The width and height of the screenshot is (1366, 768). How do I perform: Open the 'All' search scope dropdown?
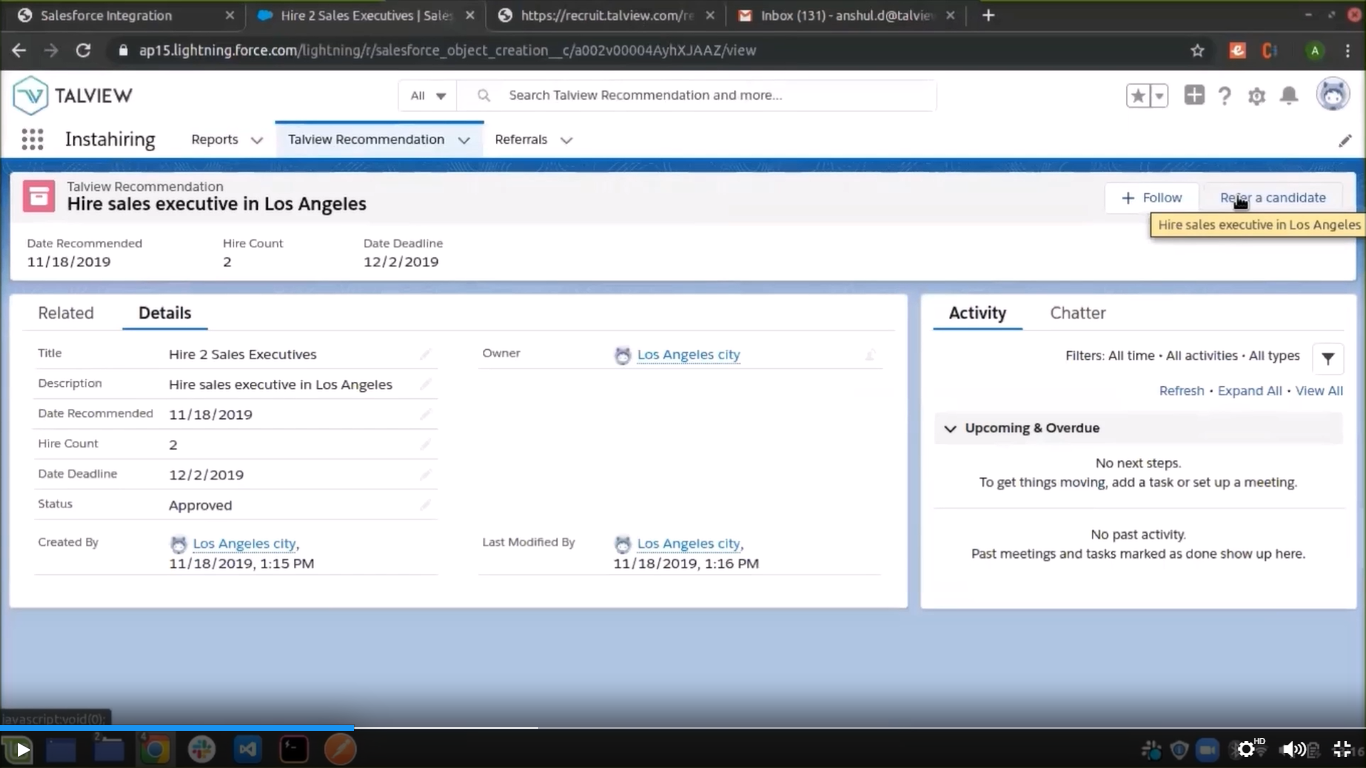click(428, 96)
